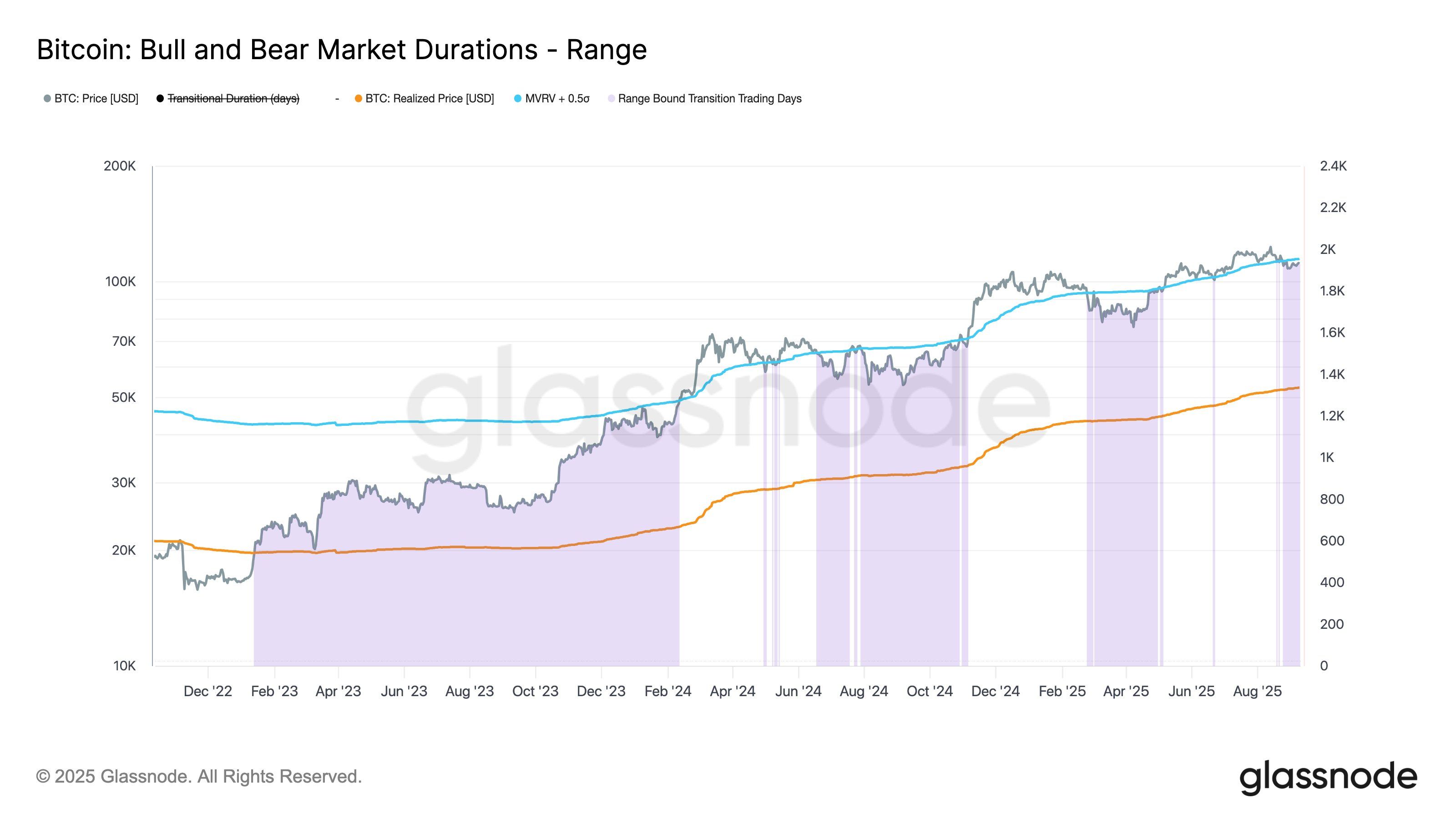Toggle the 'BTC: Price [USD]' legend label
The width and height of the screenshot is (1456, 819).
tap(96, 99)
